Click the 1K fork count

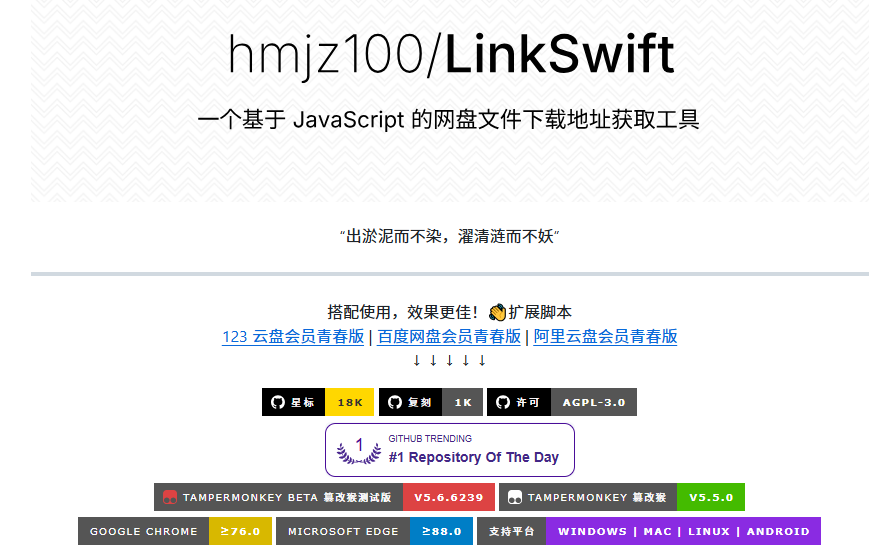463,402
